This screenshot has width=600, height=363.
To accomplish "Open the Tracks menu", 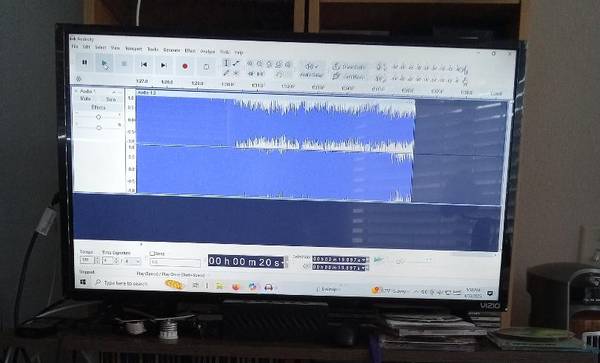I will (x=153, y=49).
